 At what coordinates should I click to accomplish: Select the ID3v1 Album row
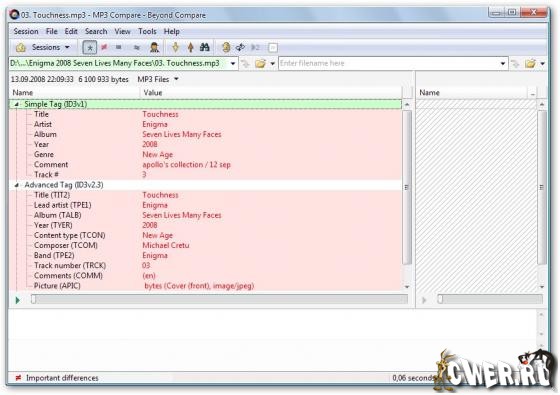coord(205,134)
